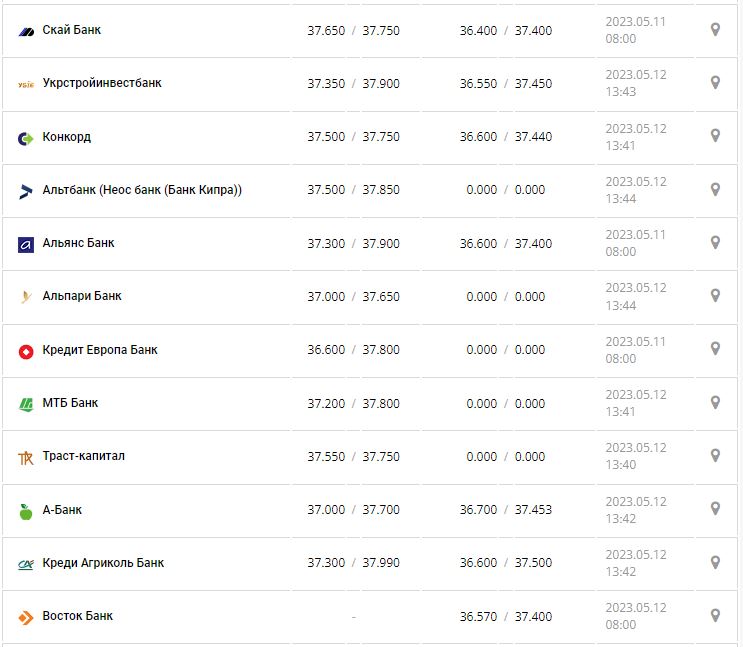Click the Траст-капитал bank name

[x=84, y=456]
